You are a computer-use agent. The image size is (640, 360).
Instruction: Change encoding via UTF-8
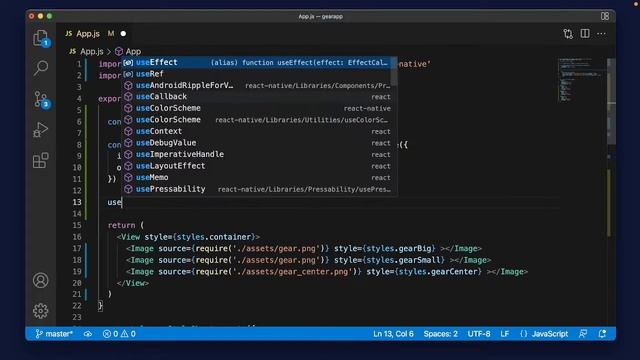479,334
